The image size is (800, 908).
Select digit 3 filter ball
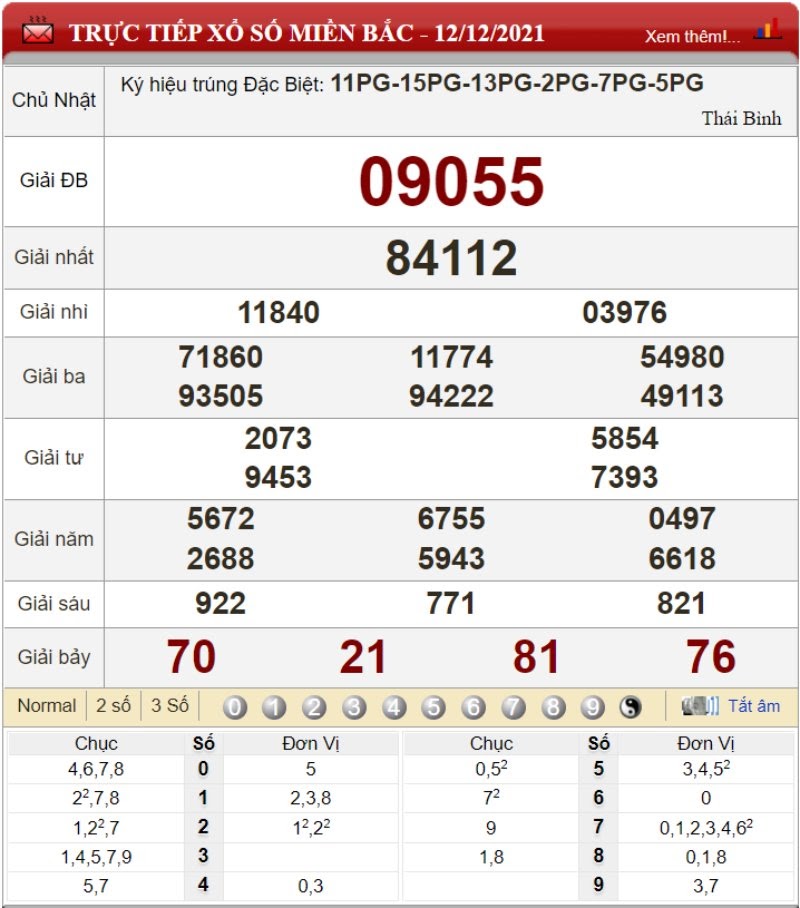pyautogui.click(x=354, y=707)
